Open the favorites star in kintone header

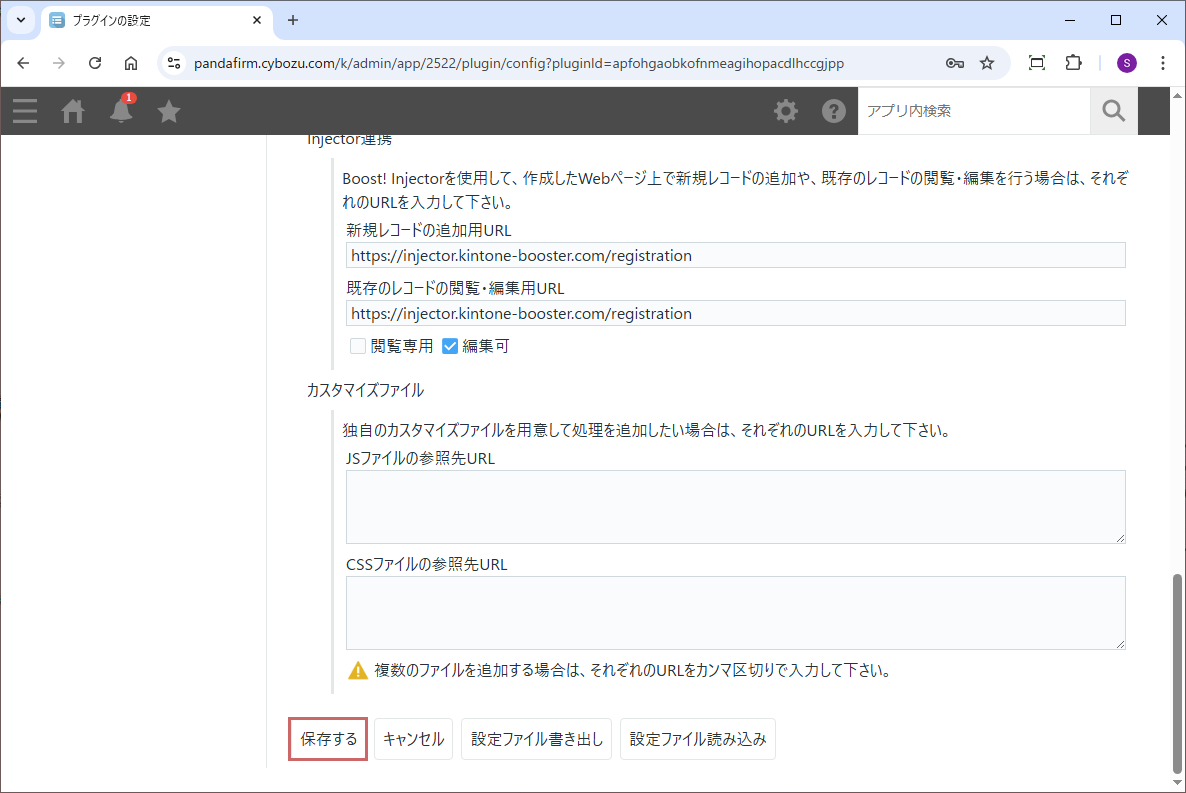pos(169,111)
